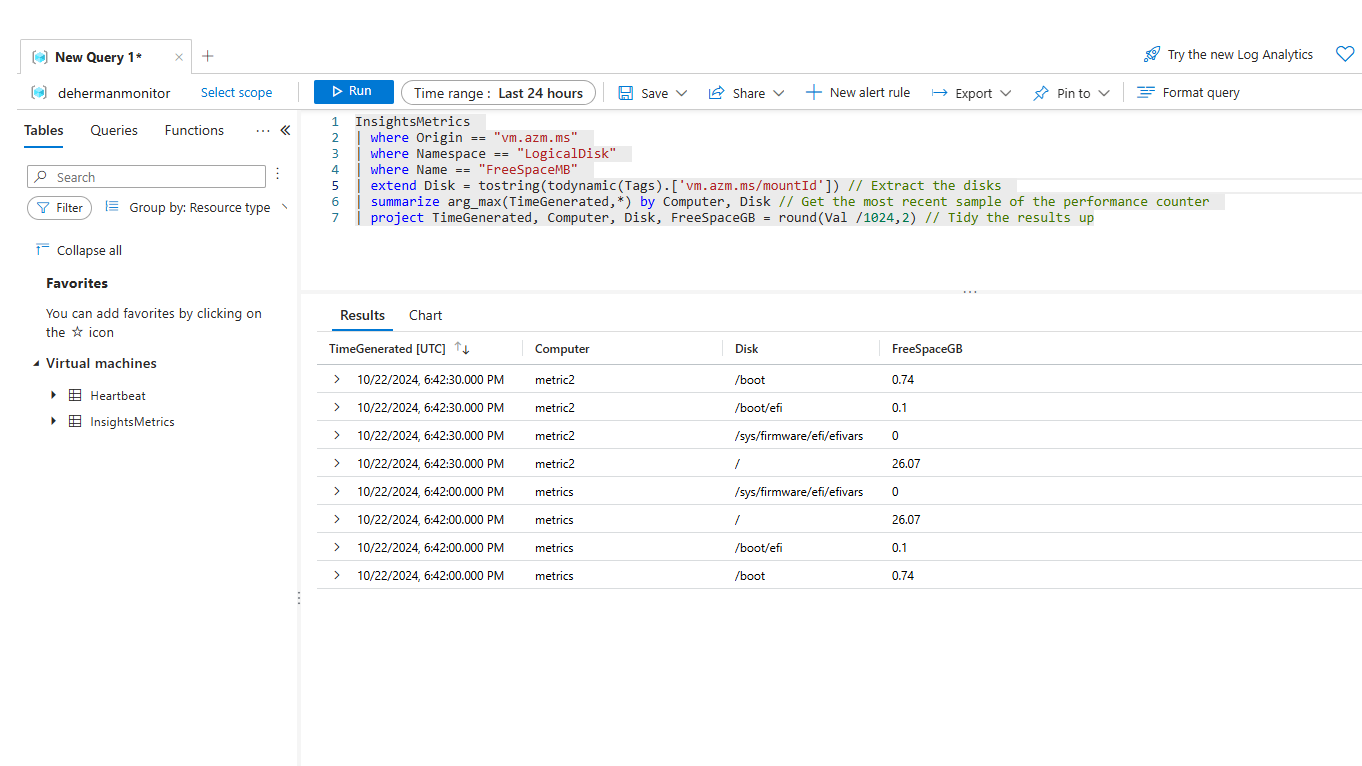Click query line 1 InsightsMetrics
This screenshot has height=766, width=1362.
tap(412, 121)
